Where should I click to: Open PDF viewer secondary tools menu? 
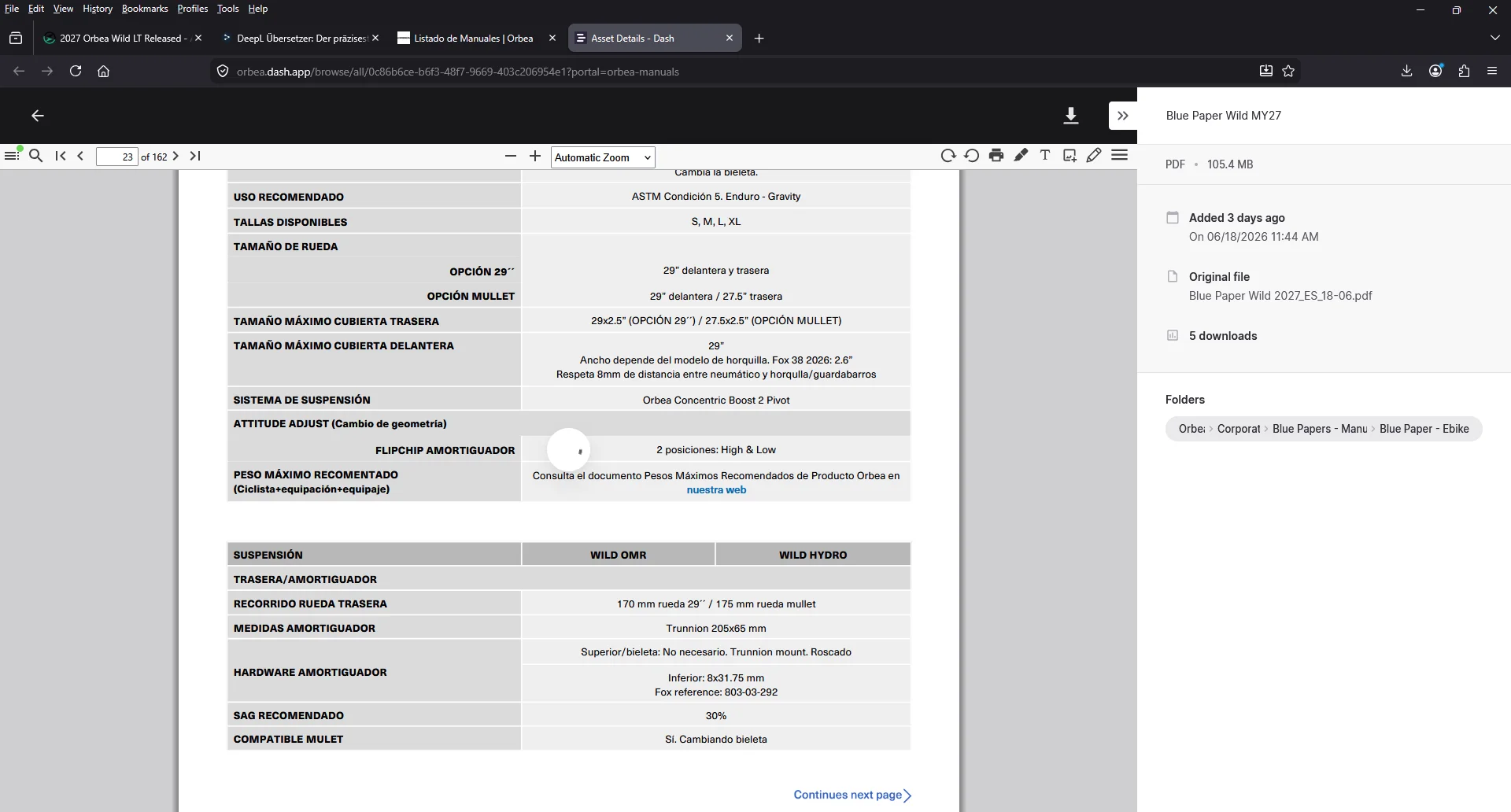1119,156
